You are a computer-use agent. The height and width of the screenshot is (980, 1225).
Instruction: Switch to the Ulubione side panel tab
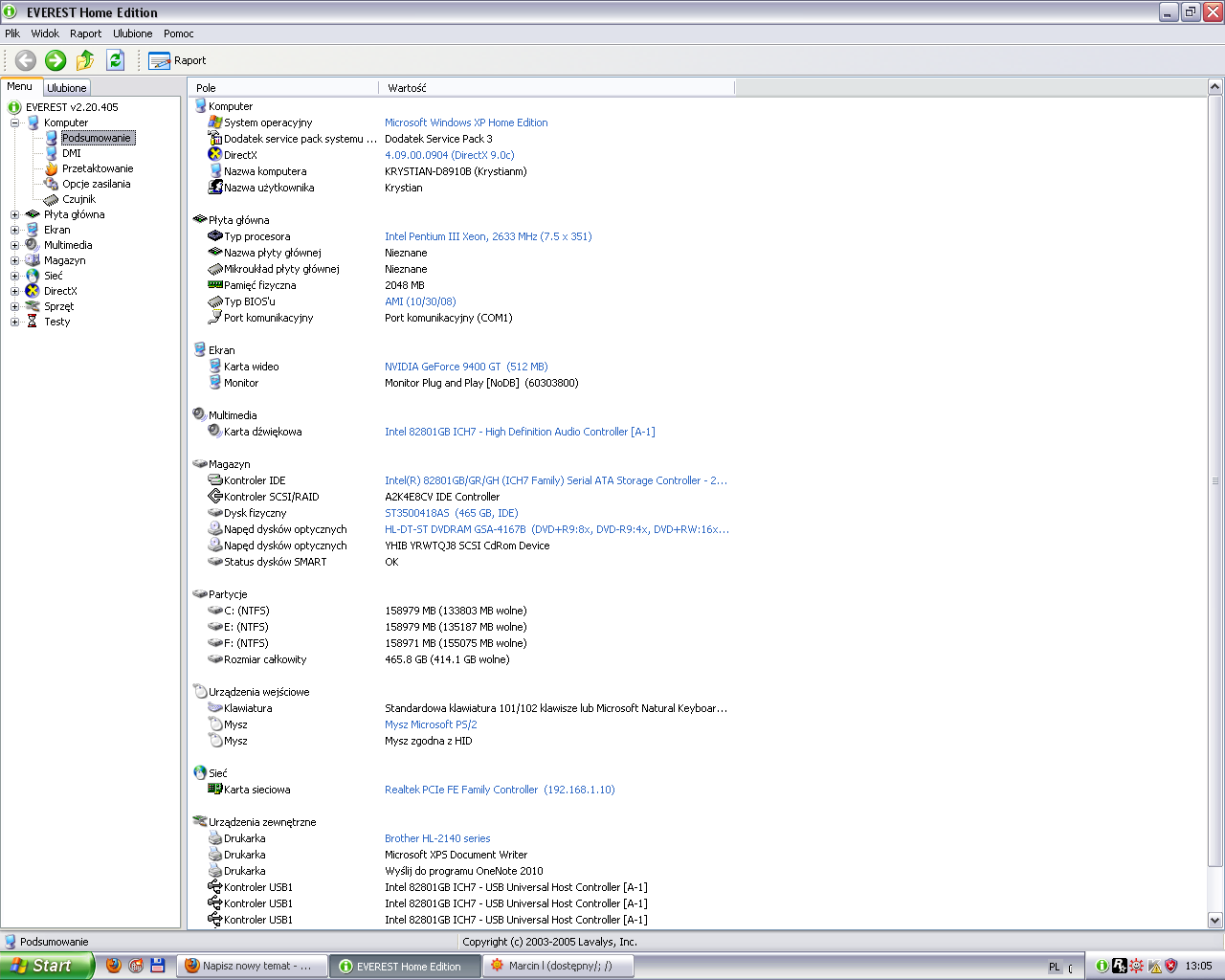click(x=67, y=88)
